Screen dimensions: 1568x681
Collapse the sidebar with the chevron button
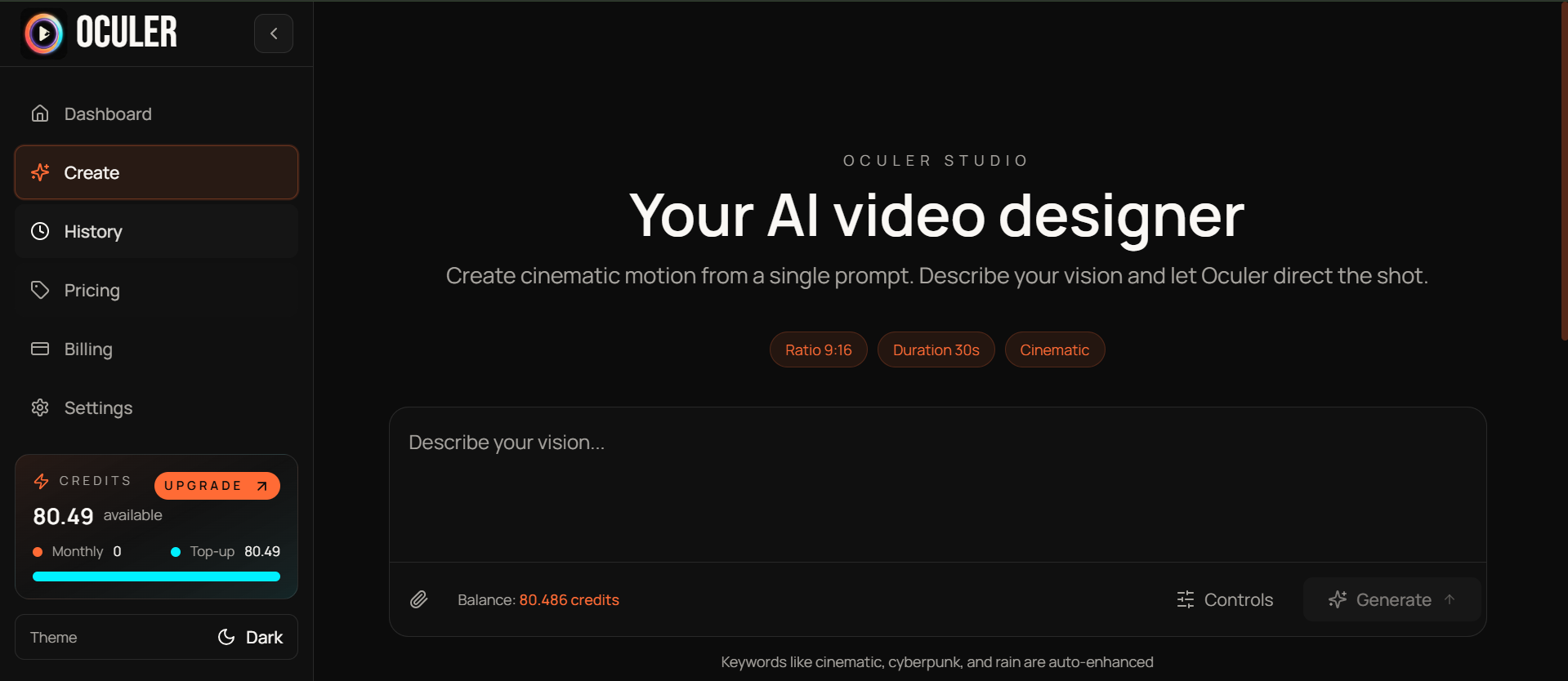(274, 33)
